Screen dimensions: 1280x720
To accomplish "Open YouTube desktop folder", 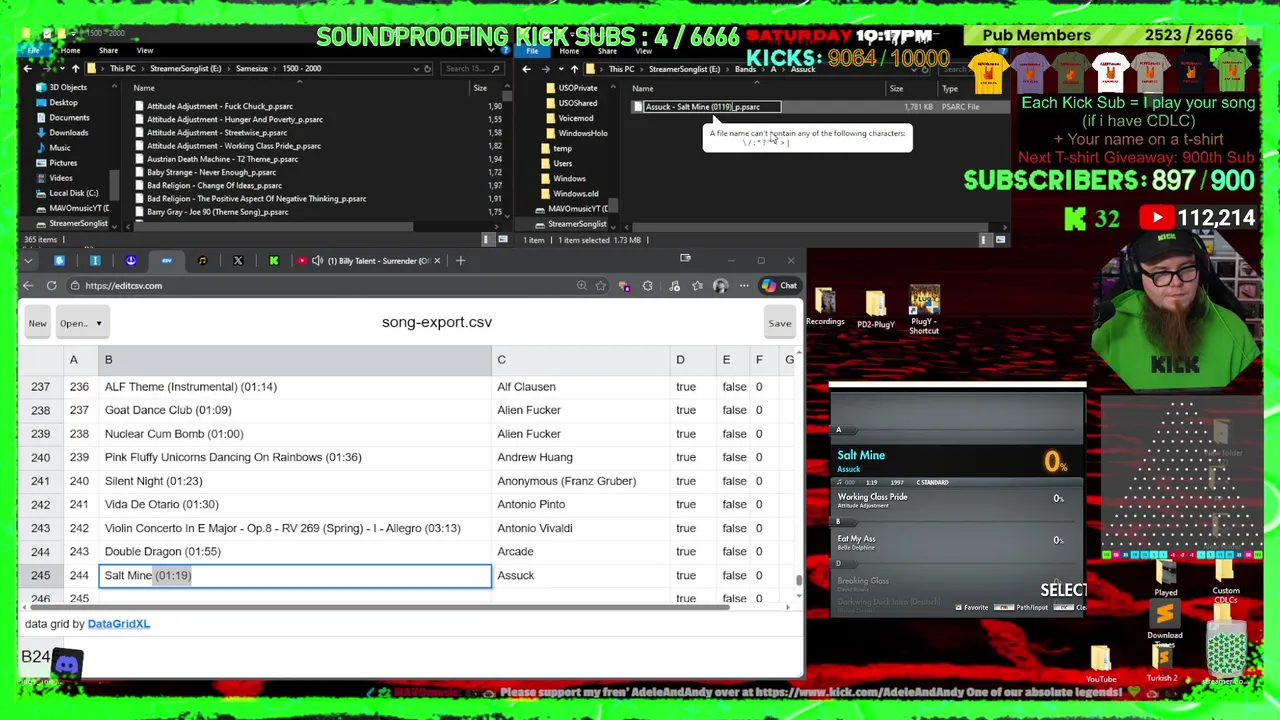I will 1101,664.
